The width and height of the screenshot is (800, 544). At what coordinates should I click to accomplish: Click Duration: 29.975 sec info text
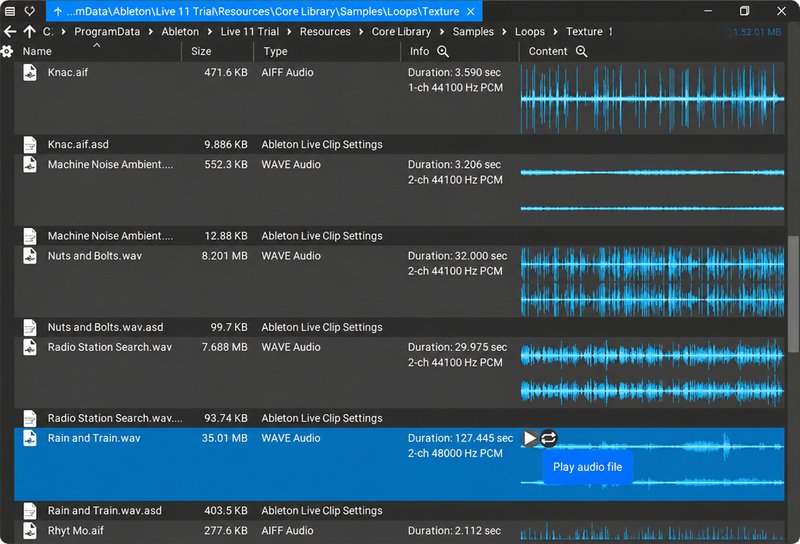click(457, 347)
